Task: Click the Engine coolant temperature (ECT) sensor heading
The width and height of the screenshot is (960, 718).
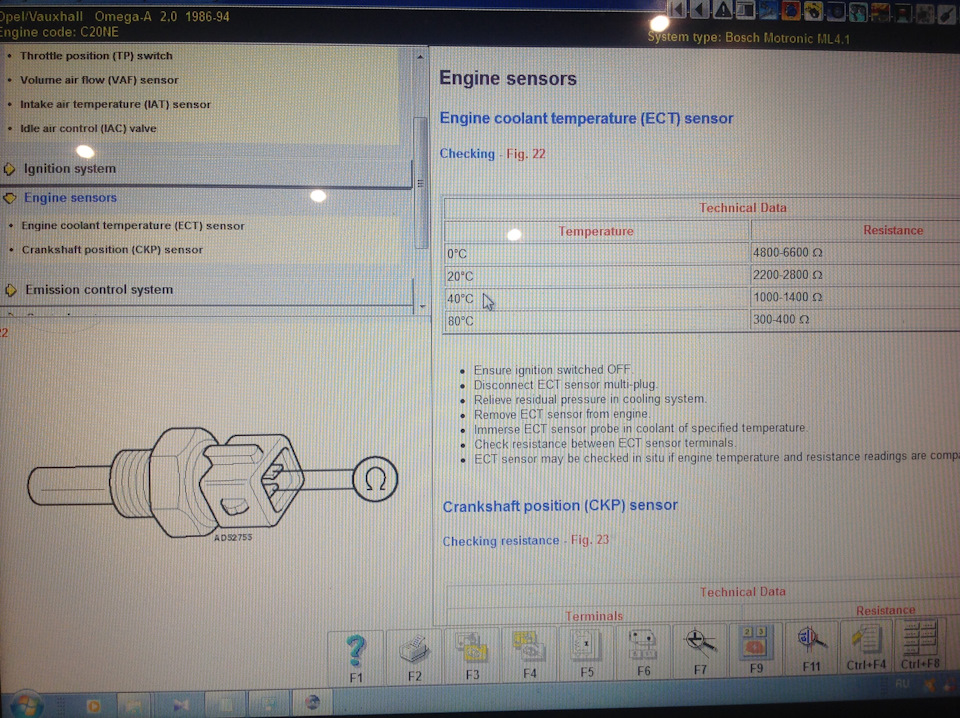Action: (587, 118)
